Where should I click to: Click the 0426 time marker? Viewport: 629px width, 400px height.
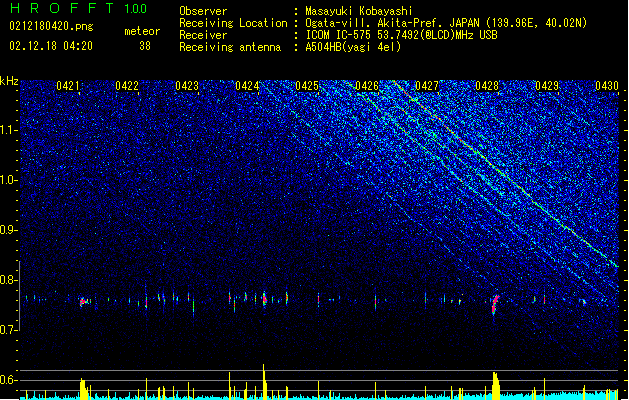click(x=367, y=86)
